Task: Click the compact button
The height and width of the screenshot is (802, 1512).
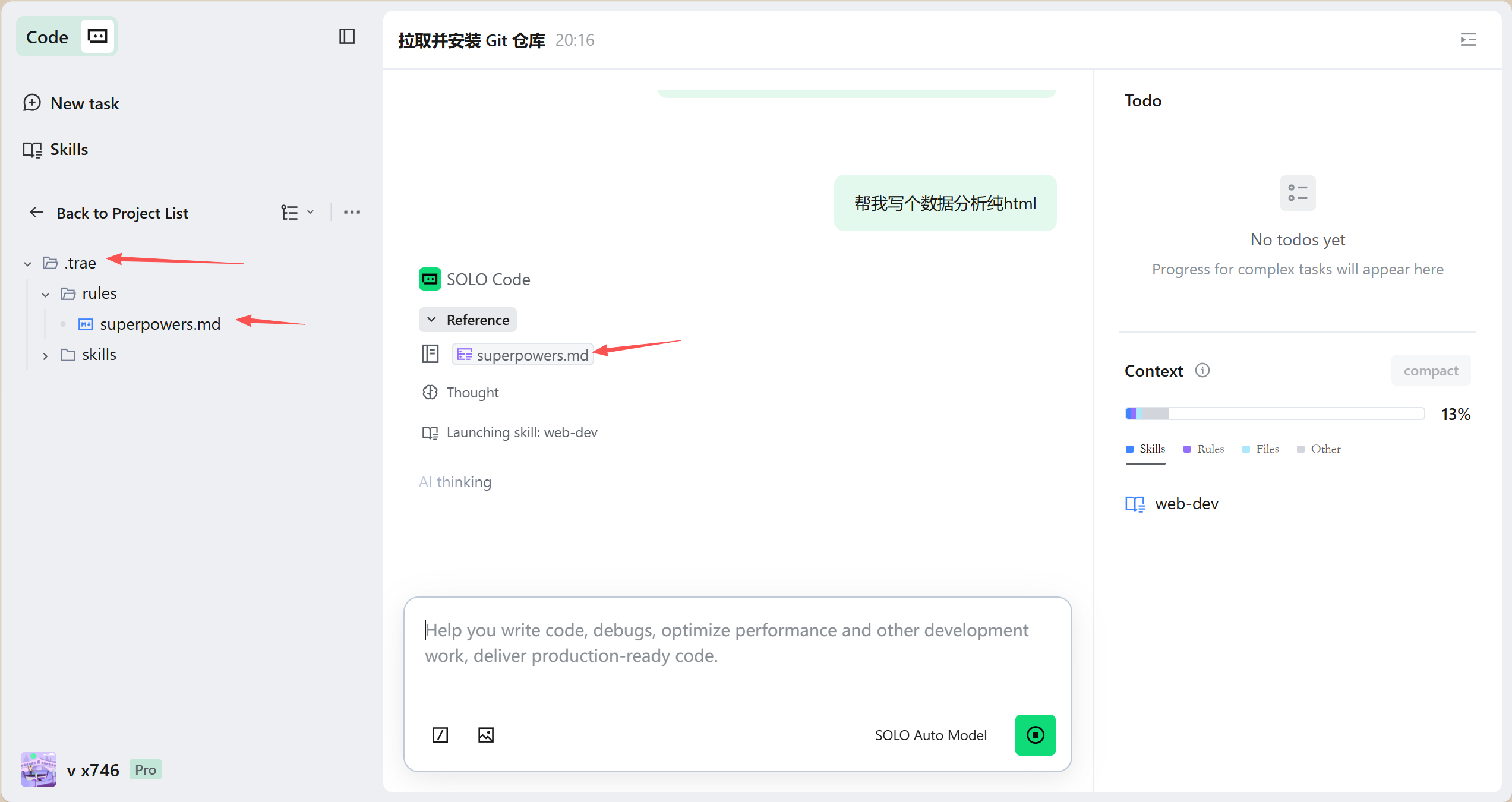Action: pos(1430,371)
